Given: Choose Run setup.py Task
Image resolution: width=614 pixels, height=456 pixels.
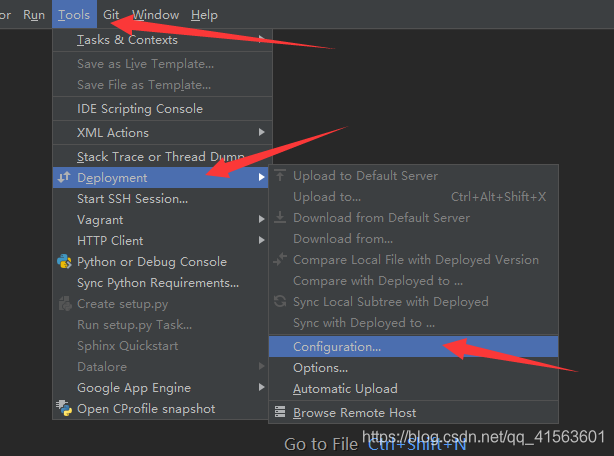Looking at the screenshot, I should coord(161,325).
